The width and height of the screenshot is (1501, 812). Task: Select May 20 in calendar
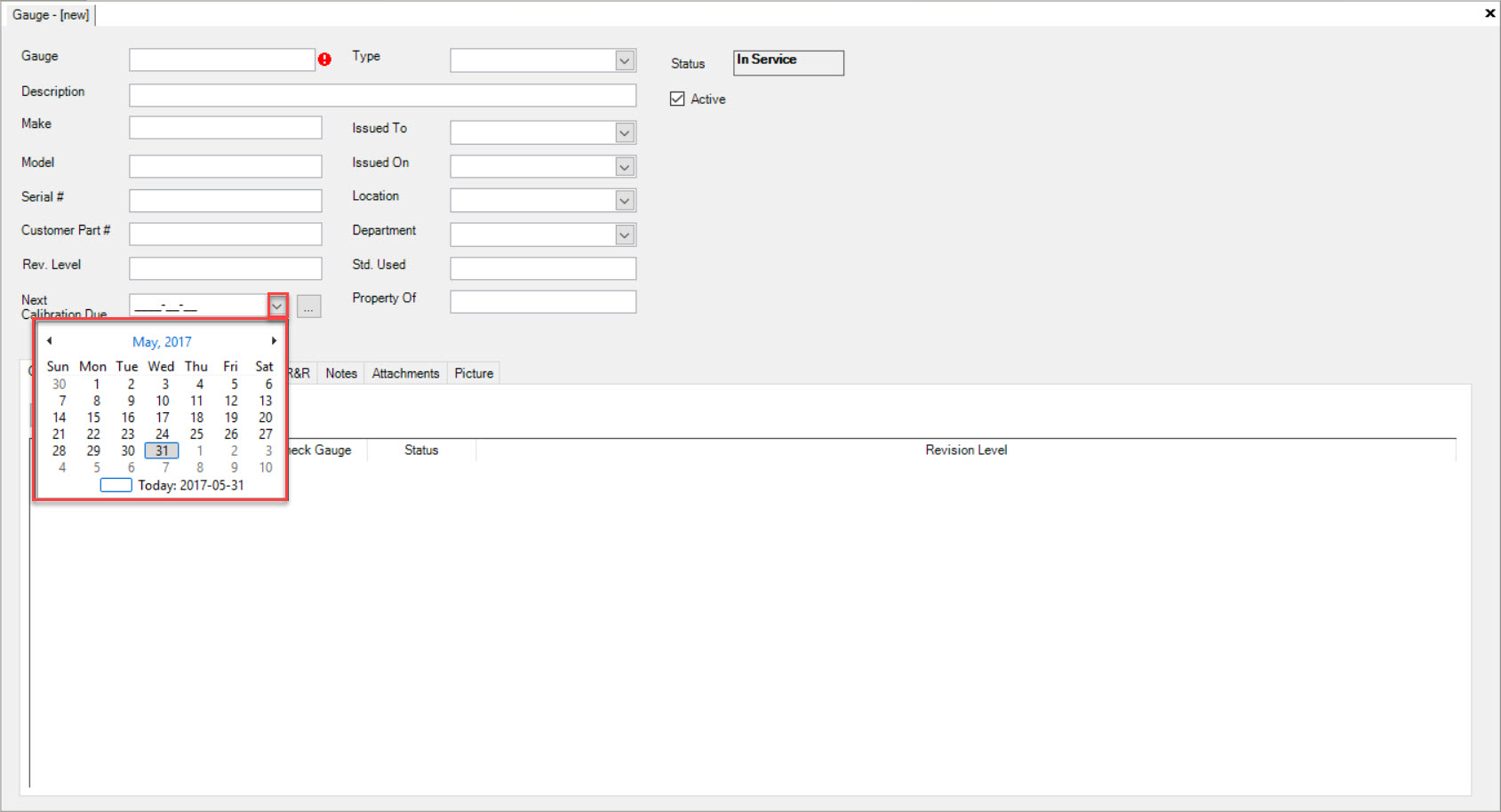(x=266, y=418)
